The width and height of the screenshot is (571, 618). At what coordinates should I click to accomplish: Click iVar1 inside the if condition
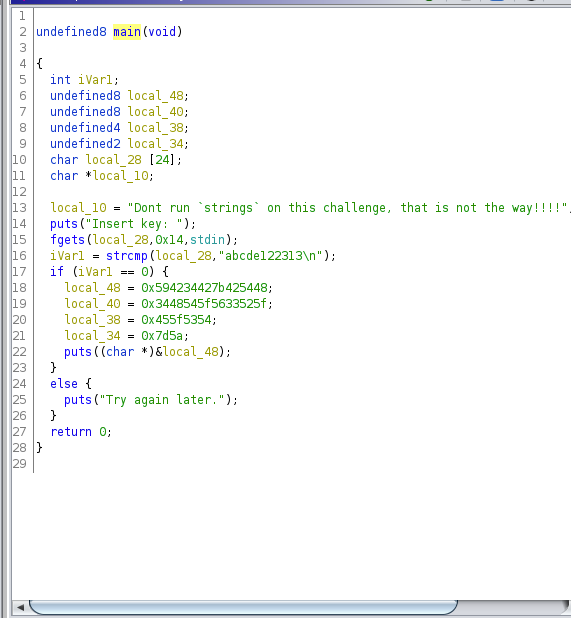click(95, 272)
